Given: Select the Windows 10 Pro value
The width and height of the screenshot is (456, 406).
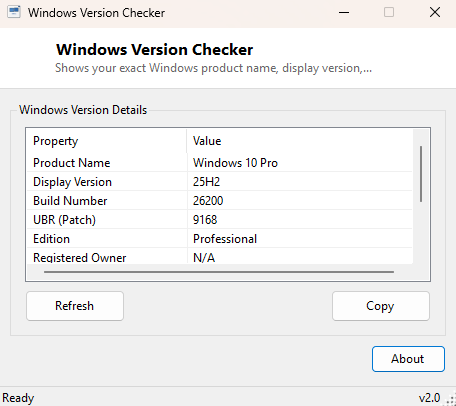Looking at the screenshot, I should tap(235, 163).
